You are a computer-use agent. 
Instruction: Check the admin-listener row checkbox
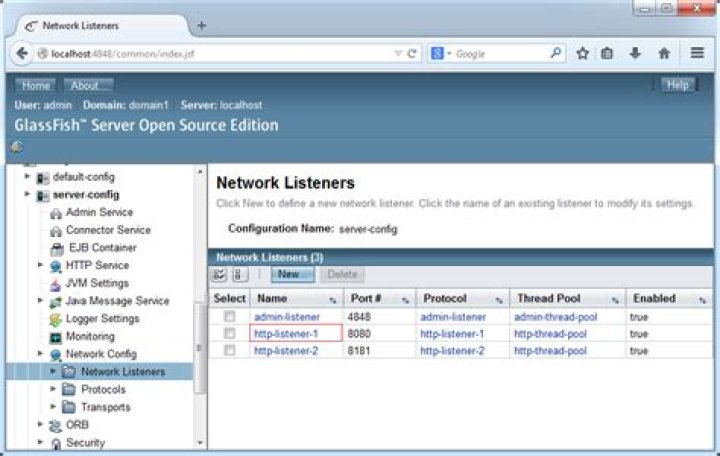click(230, 316)
